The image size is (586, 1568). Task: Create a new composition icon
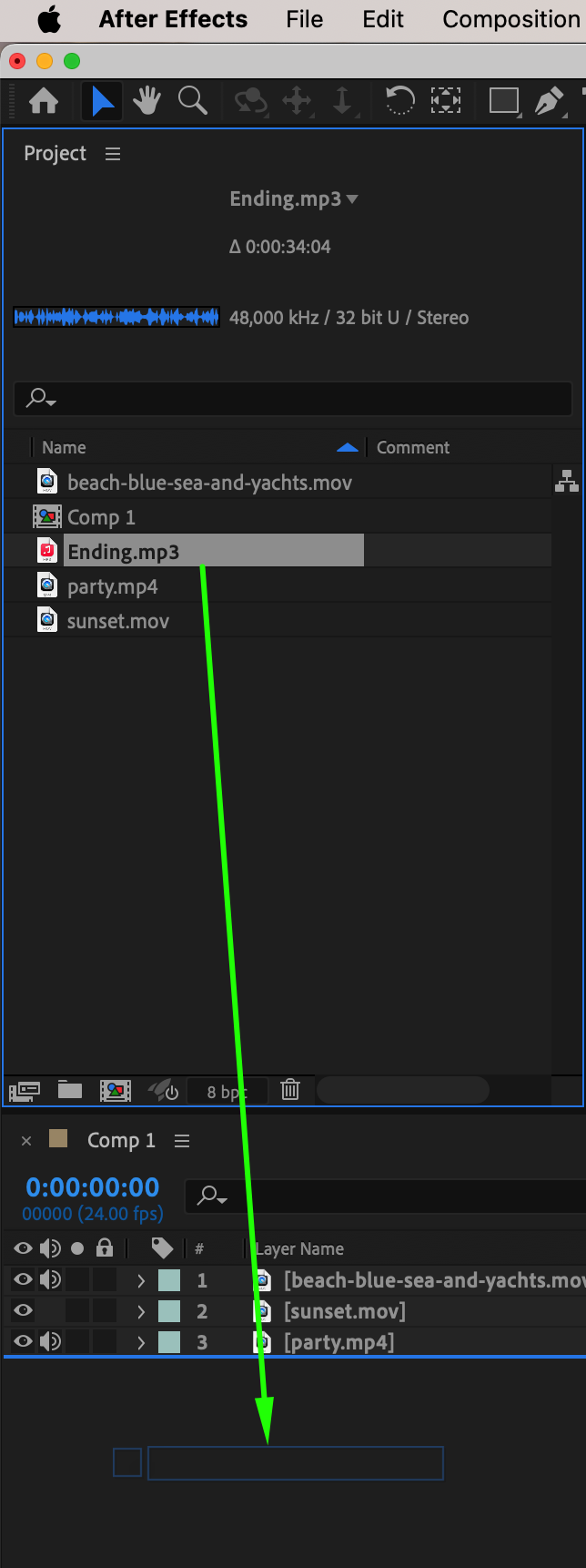click(x=115, y=1090)
